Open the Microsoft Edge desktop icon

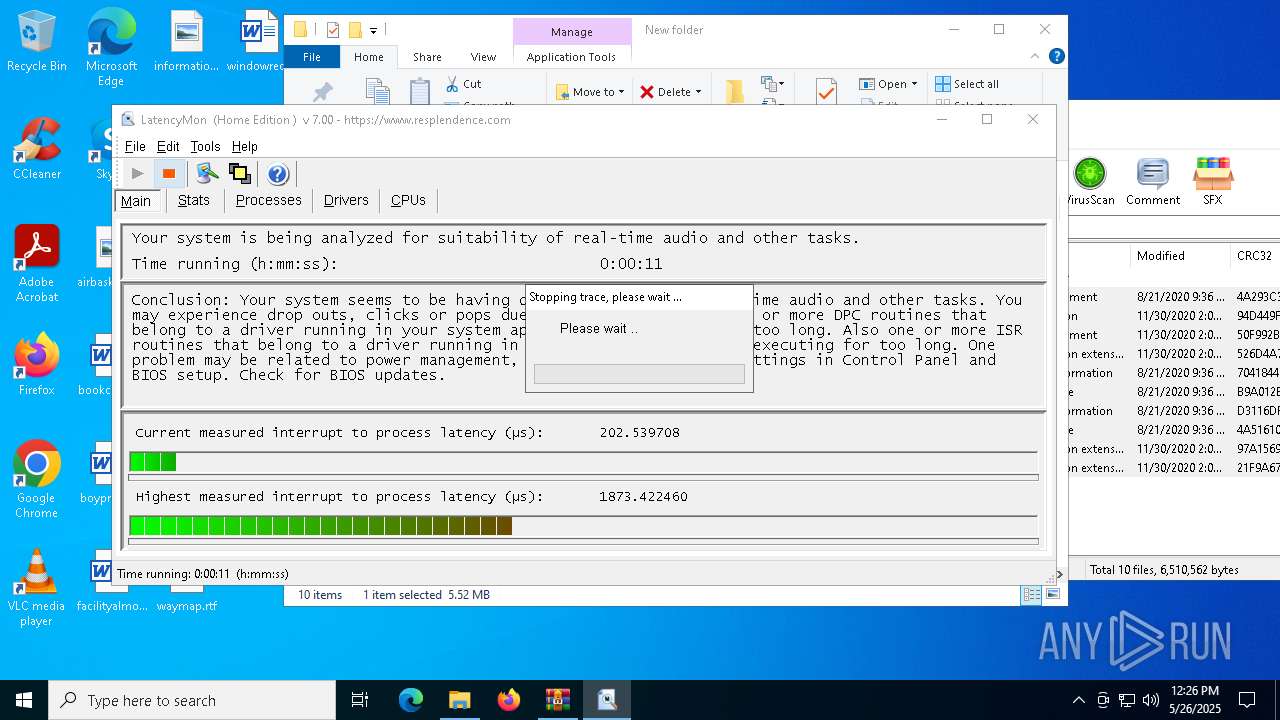pyautogui.click(x=111, y=48)
